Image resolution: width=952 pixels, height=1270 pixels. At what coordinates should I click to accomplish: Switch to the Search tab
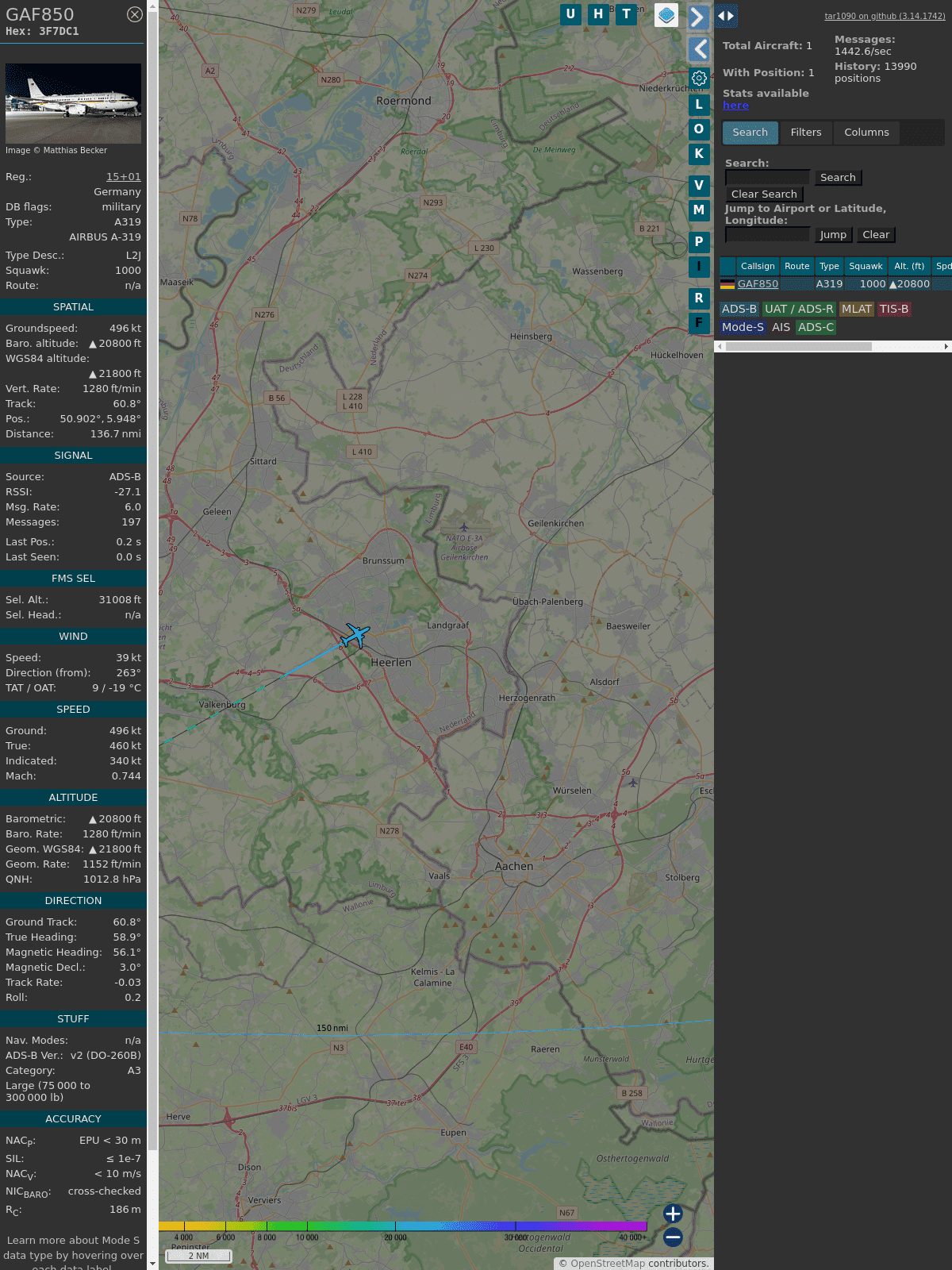[x=750, y=133]
